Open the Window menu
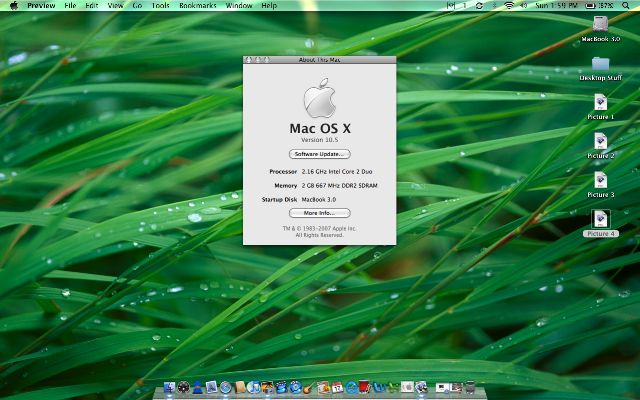Image resolution: width=640 pixels, height=400 pixels. 239,6
